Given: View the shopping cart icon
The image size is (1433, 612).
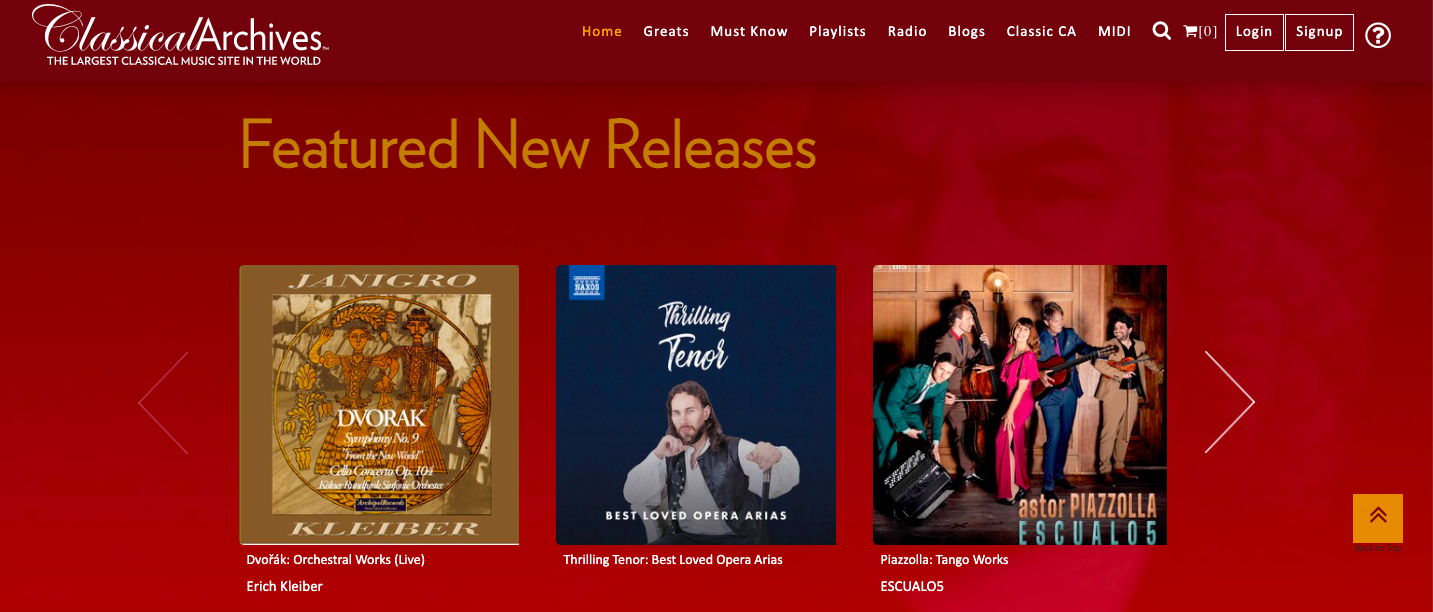Looking at the screenshot, I should click(1190, 31).
